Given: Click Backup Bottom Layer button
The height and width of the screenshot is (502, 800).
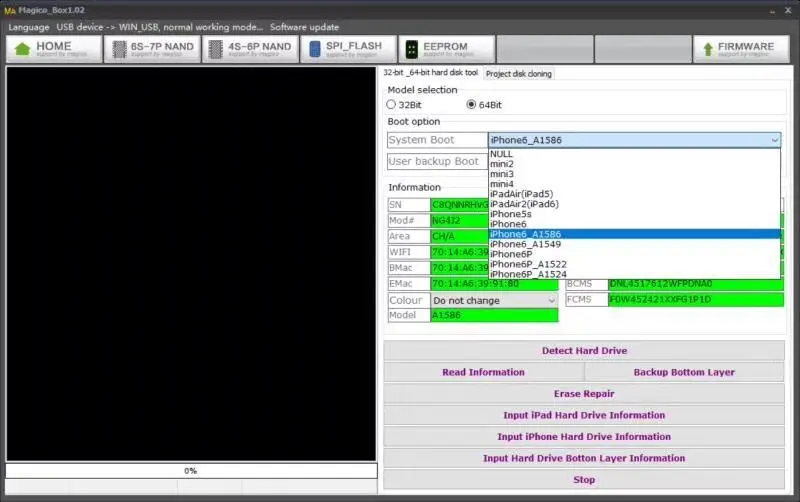Looking at the screenshot, I should tap(684, 372).
